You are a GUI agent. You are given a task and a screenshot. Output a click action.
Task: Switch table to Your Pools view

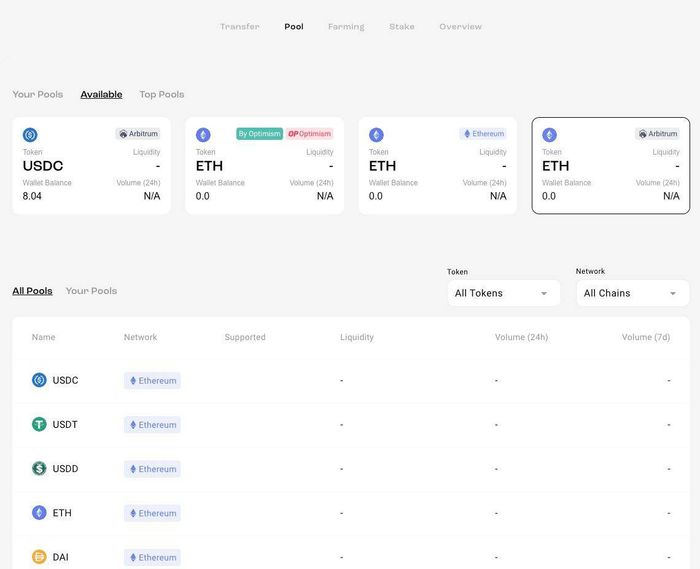91,291
